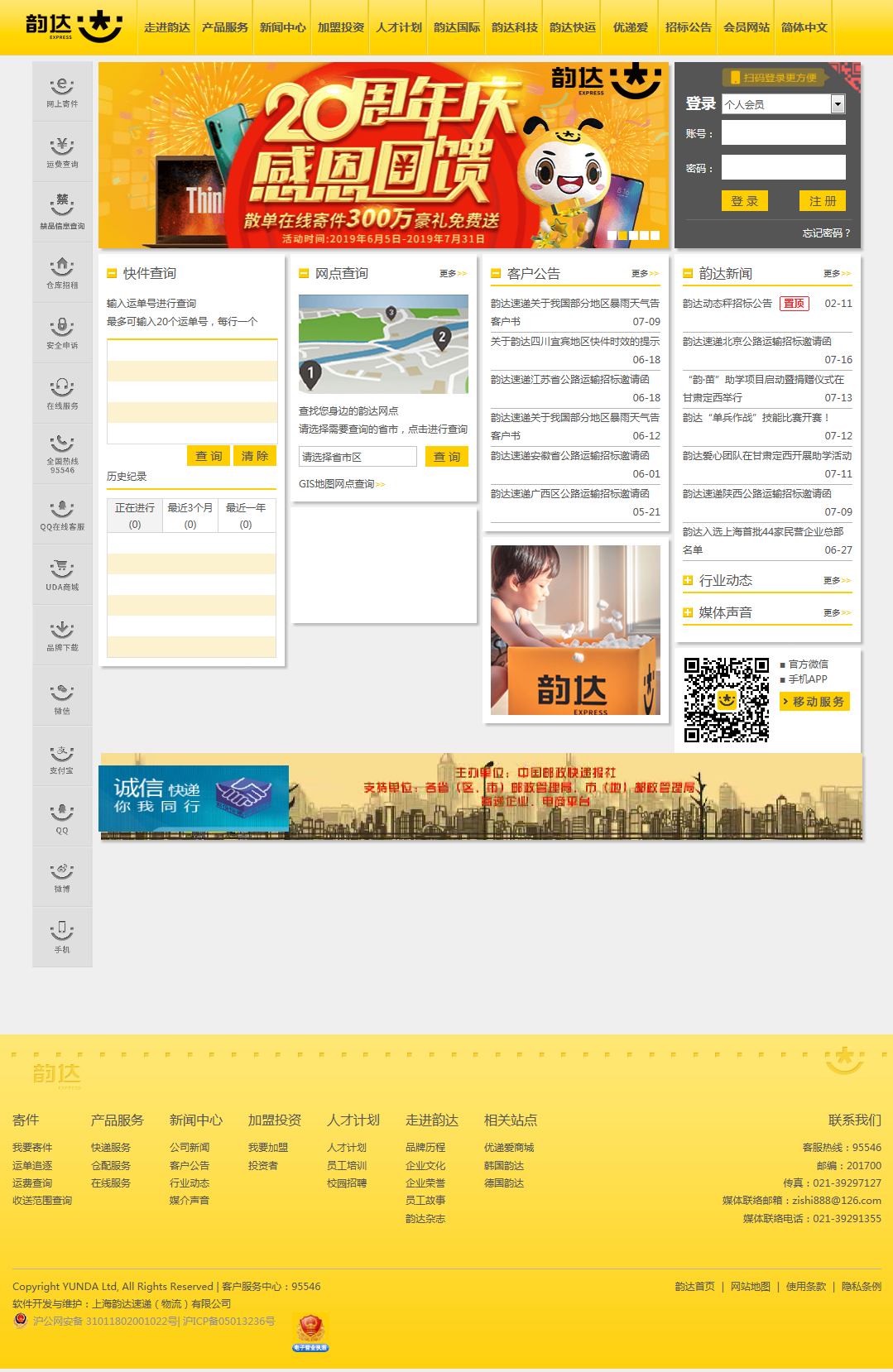The image size is (893, 1372).
Task: Click the 登录 button in login panel
Action: (745, 201)
